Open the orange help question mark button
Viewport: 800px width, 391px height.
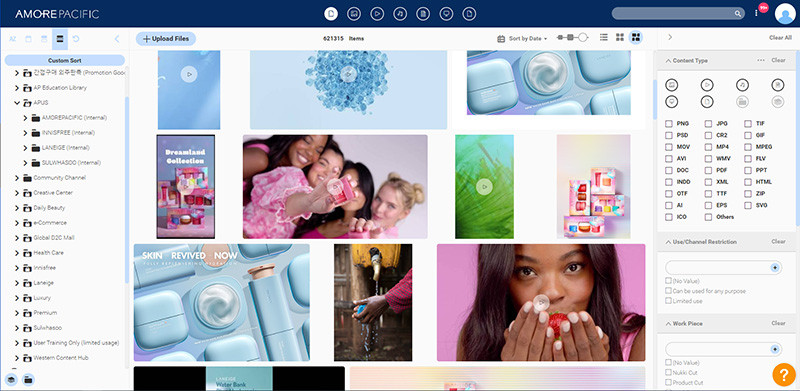[x=784, y=374]
